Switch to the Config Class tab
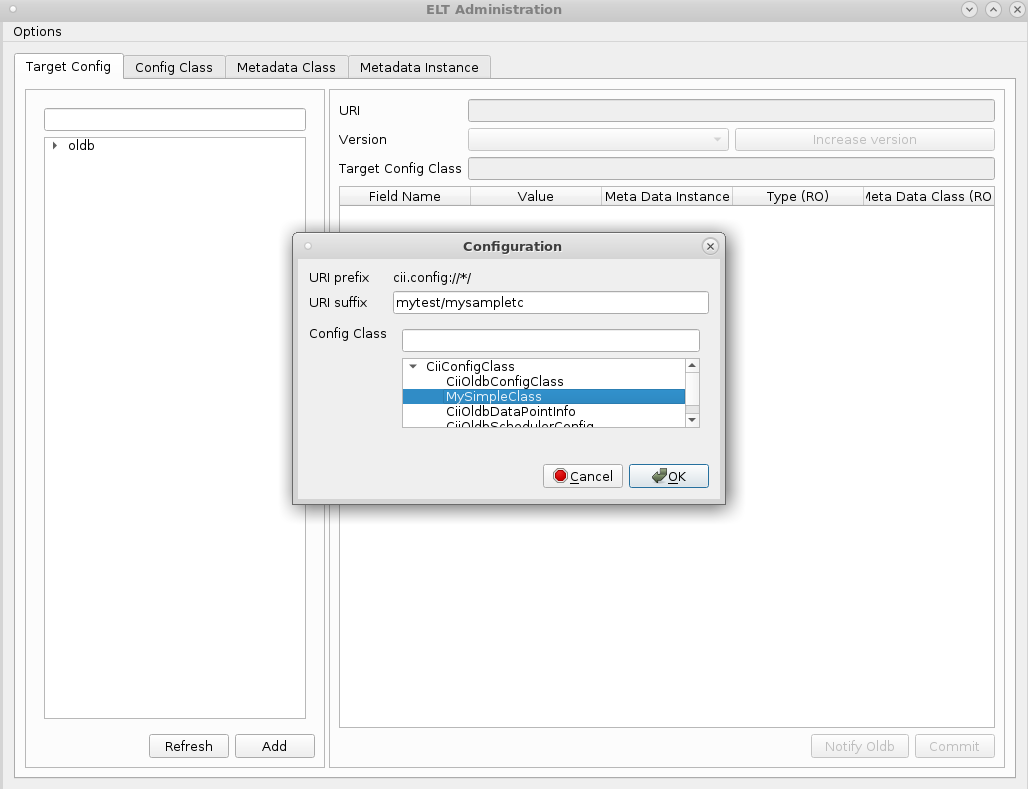The image size is (1028, 789). 174,67
